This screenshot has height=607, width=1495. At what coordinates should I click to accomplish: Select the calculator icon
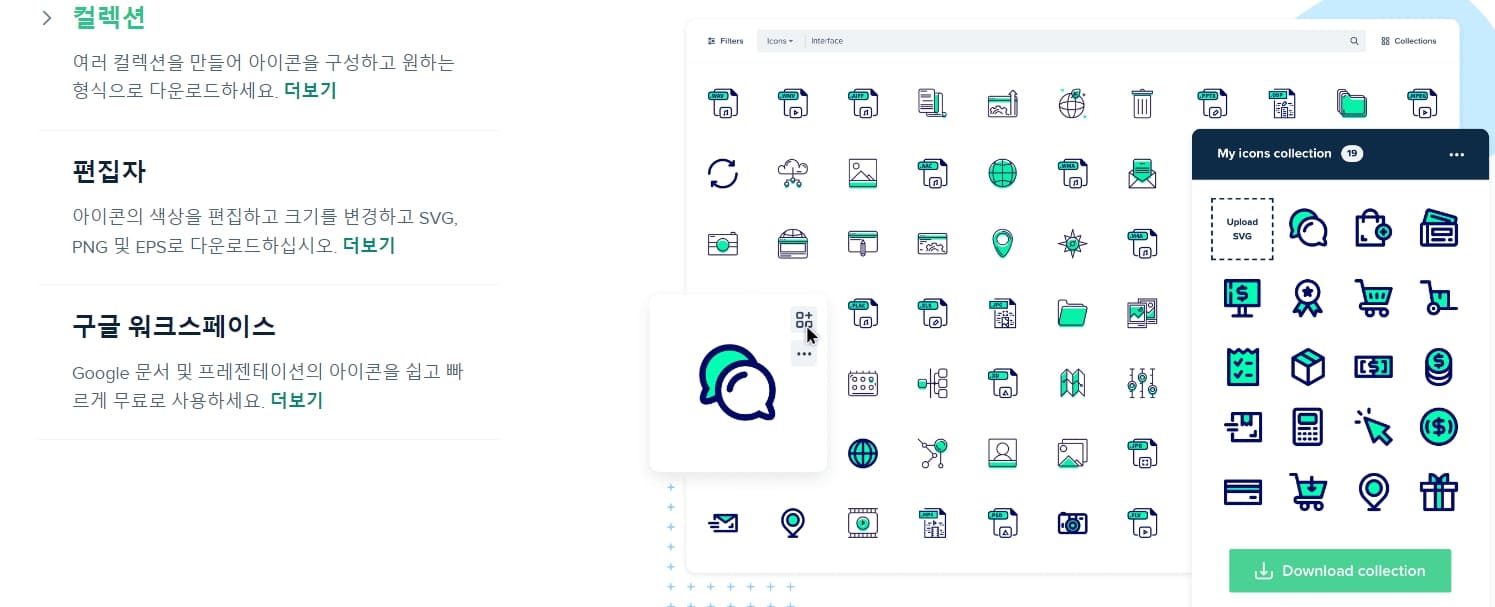point(1308,428)
